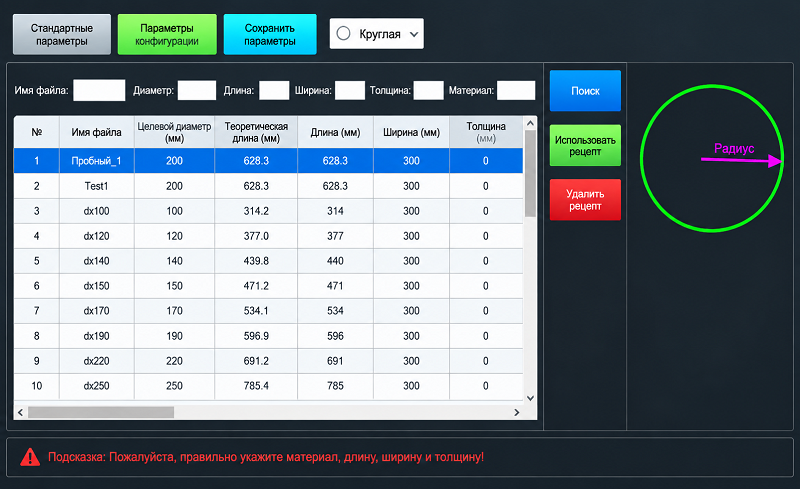800x489 pixels.
Task: Click the table scroll down arrow
Action: pyautogui.click(x=530, y=398)
